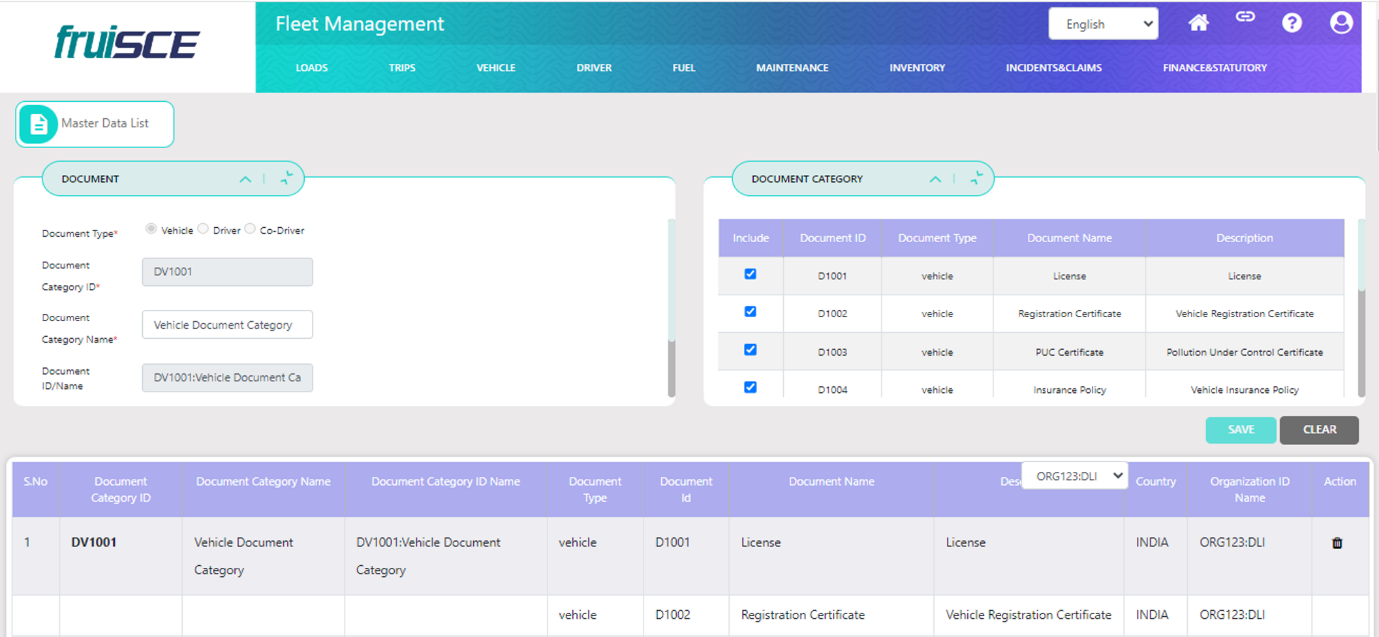Collapse the Document panel chevron
The width and height of the screenshot is (1379, 637).
point(245,179)
